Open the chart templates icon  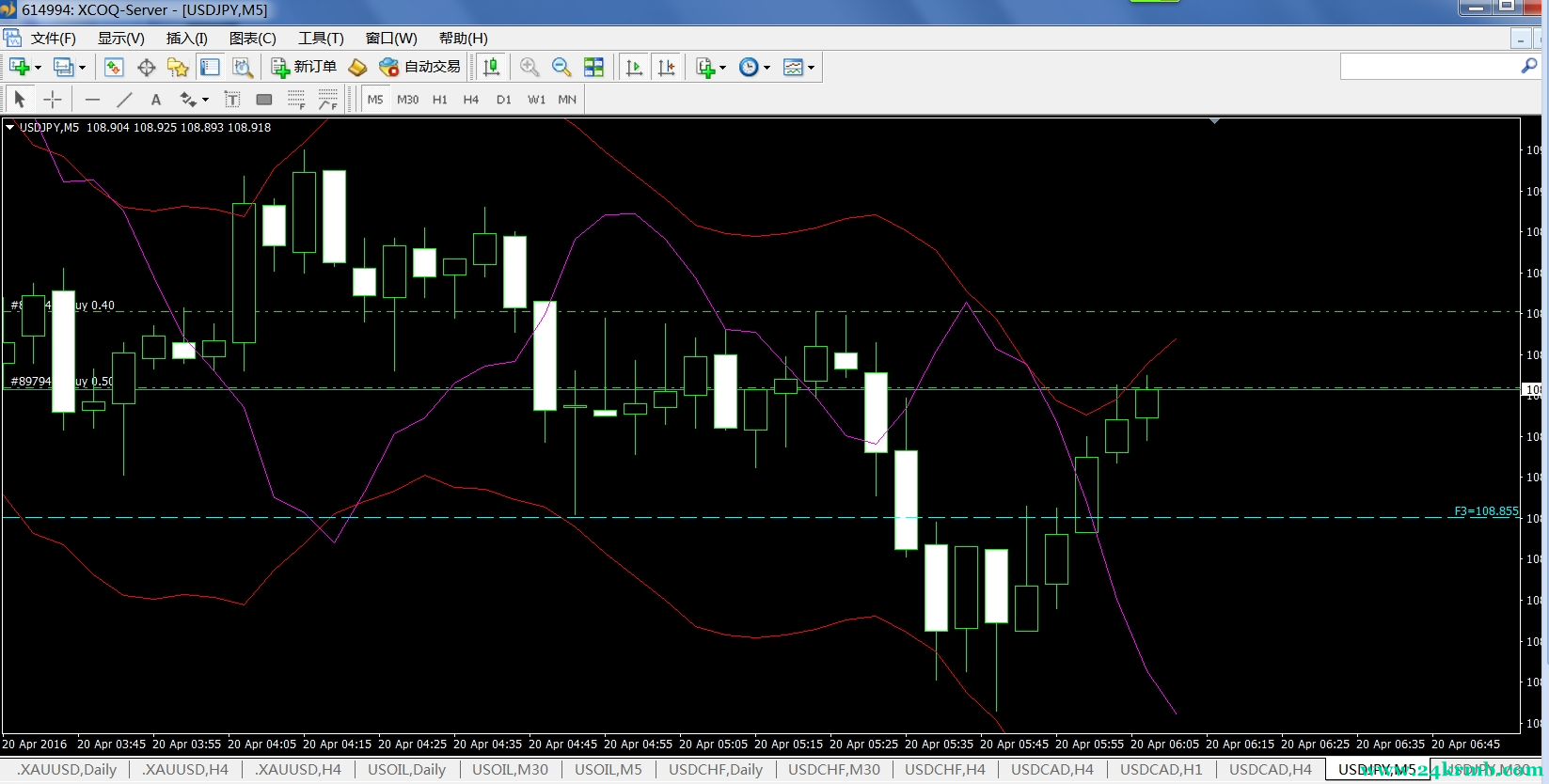tap(793, 67)
